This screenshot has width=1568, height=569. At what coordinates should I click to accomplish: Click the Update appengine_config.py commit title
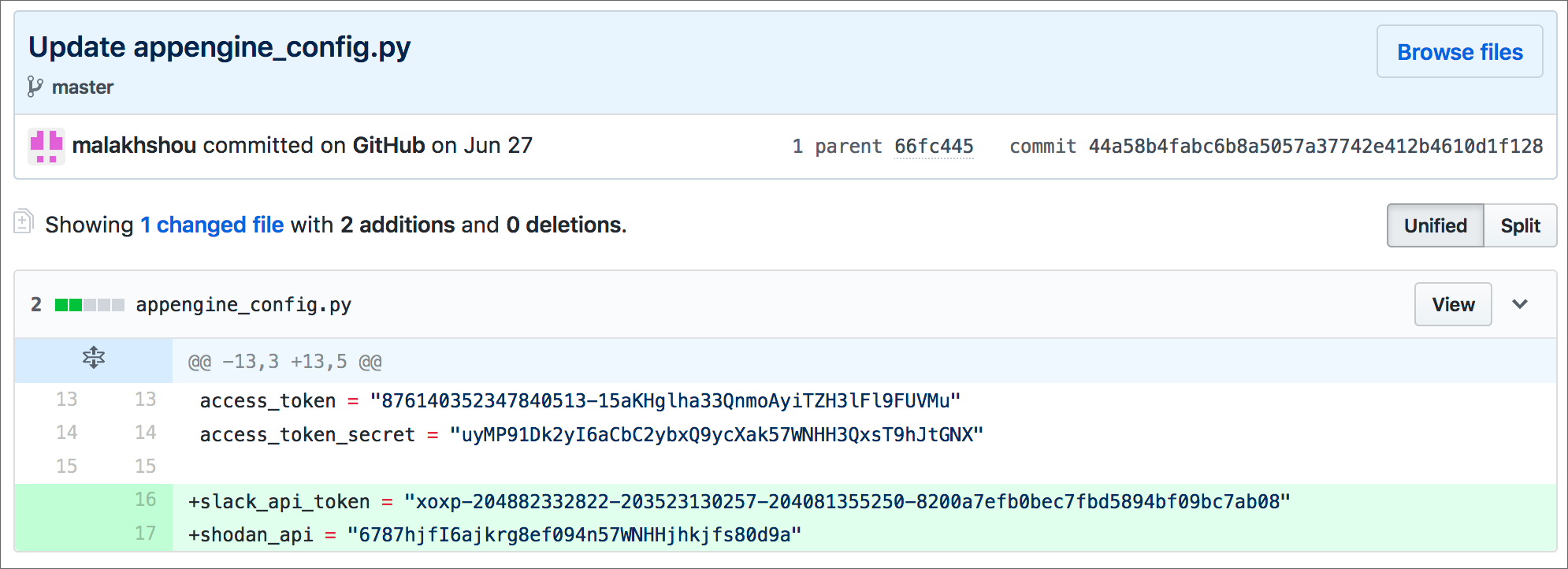219,47
